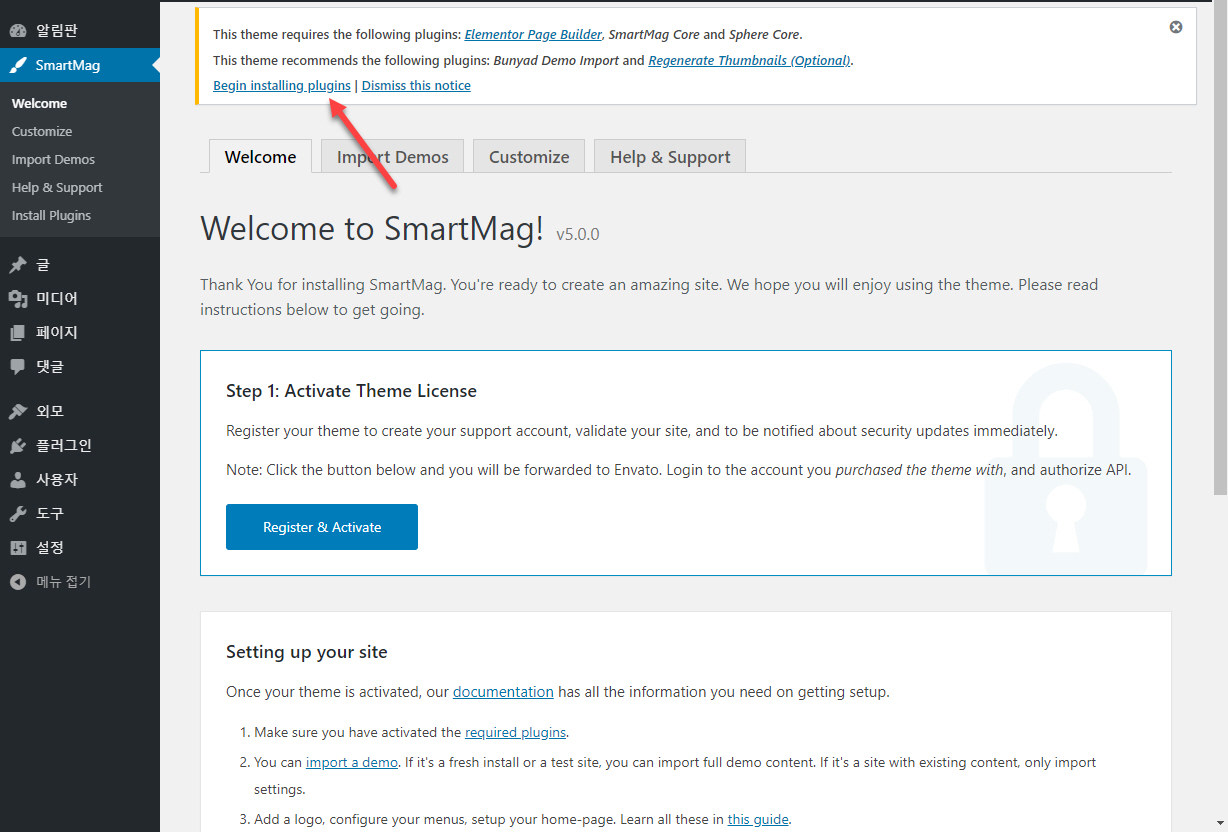
Task: Open the SmartMag menu item
Action: pos(80,66)
